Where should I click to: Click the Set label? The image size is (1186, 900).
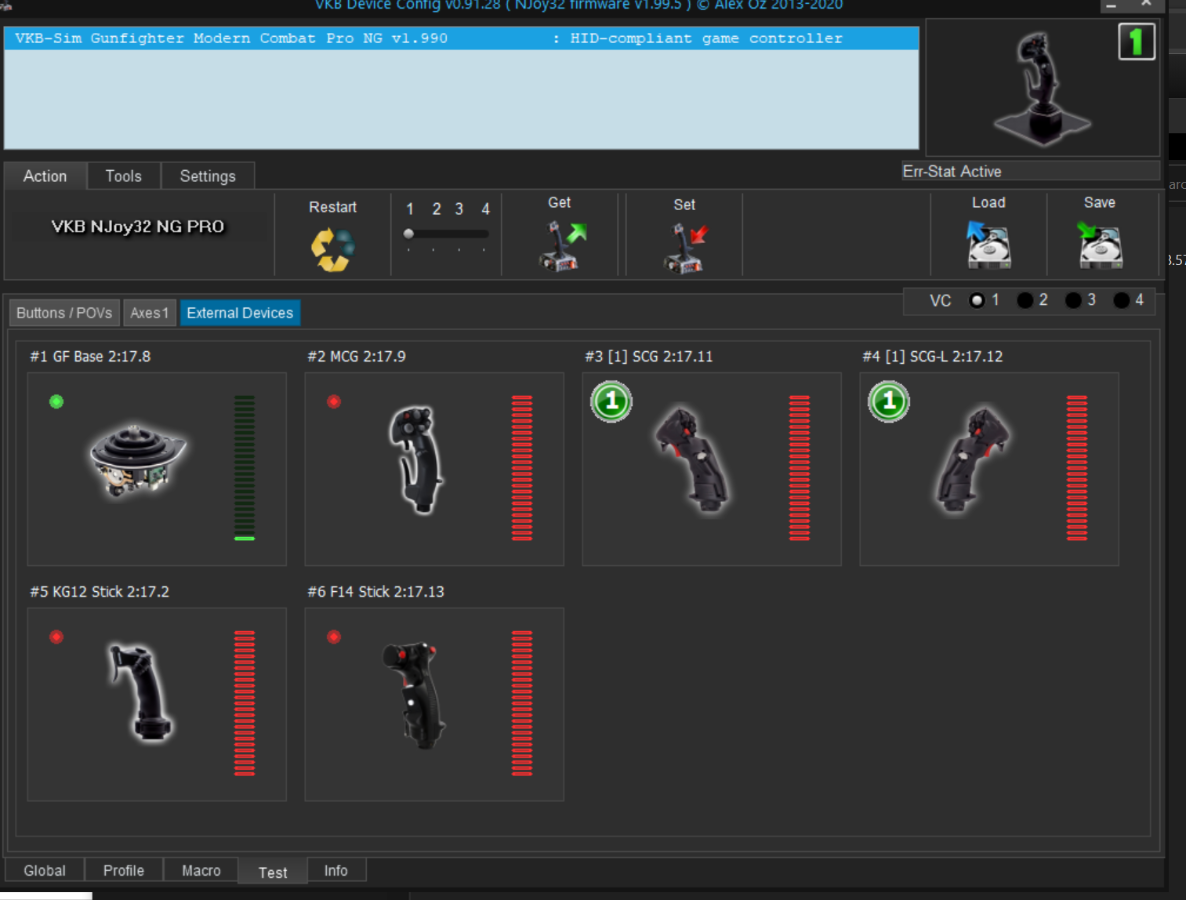click(685, 205)
